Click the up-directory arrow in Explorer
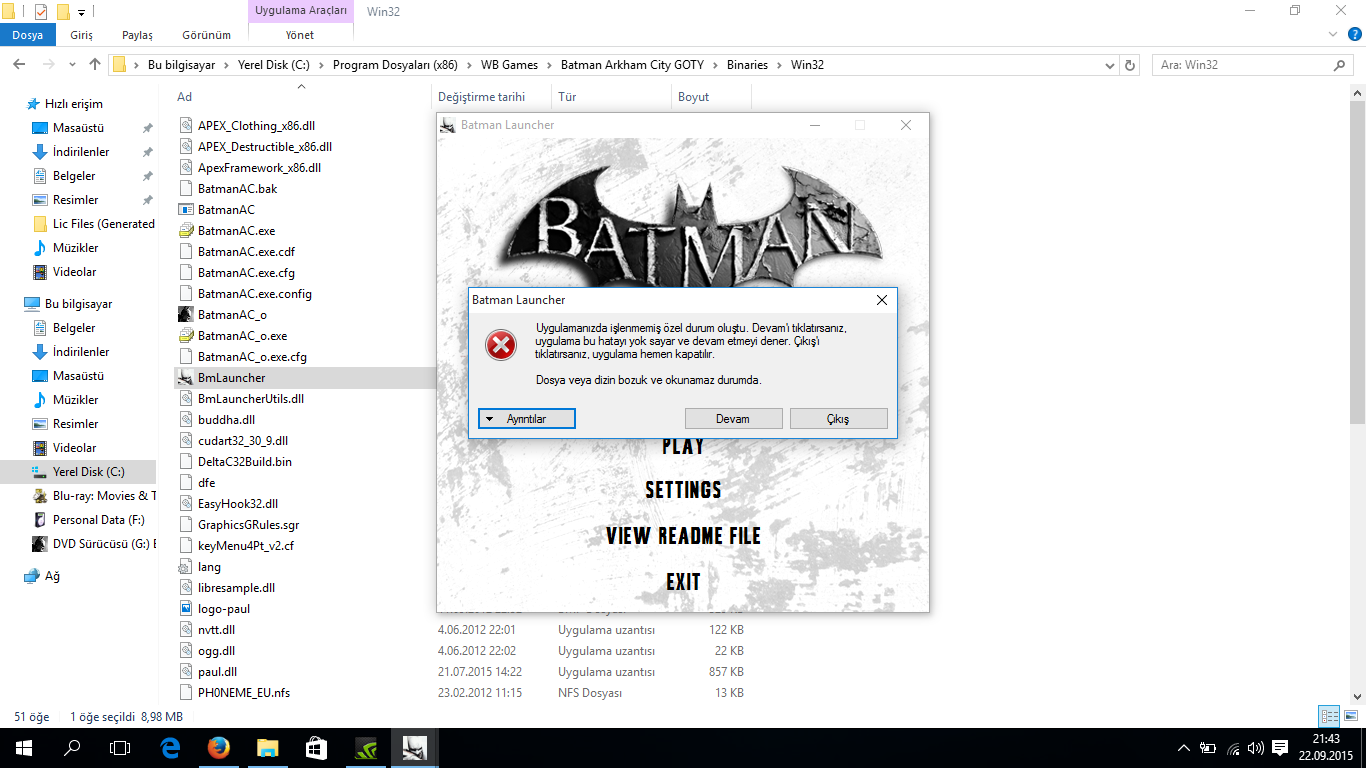This screenshot has height=768, width=1366. pyautogui.click(x=95, y=65)
